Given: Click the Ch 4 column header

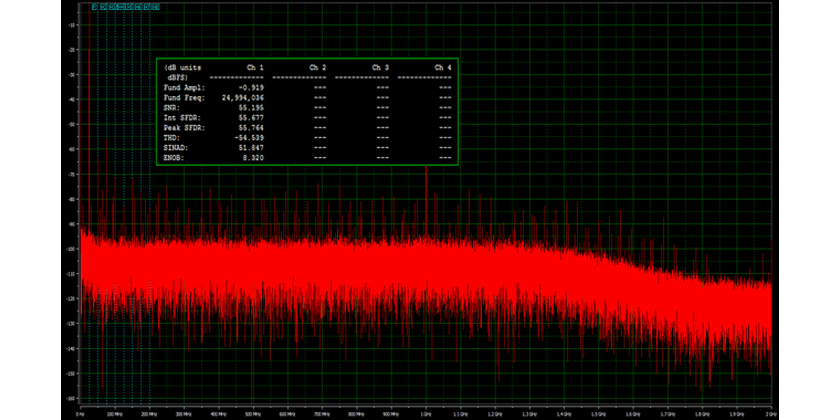Looking at the screenshot, I should [x=443, y=67].
